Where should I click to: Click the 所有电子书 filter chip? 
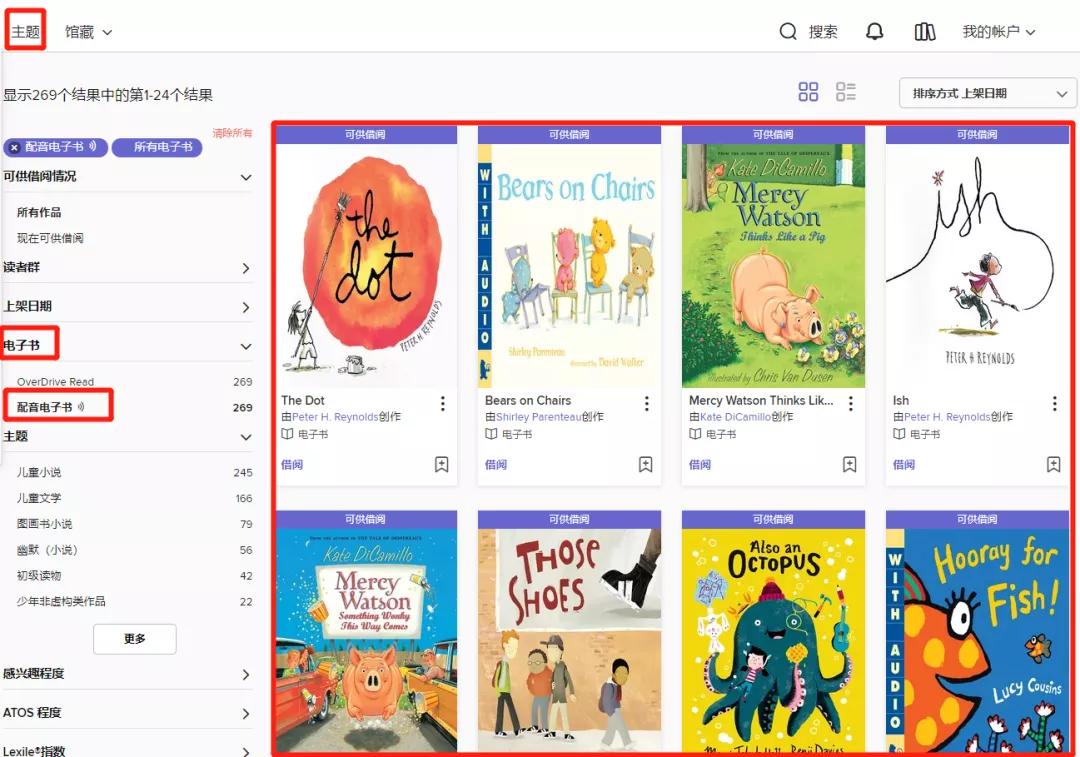157,147
